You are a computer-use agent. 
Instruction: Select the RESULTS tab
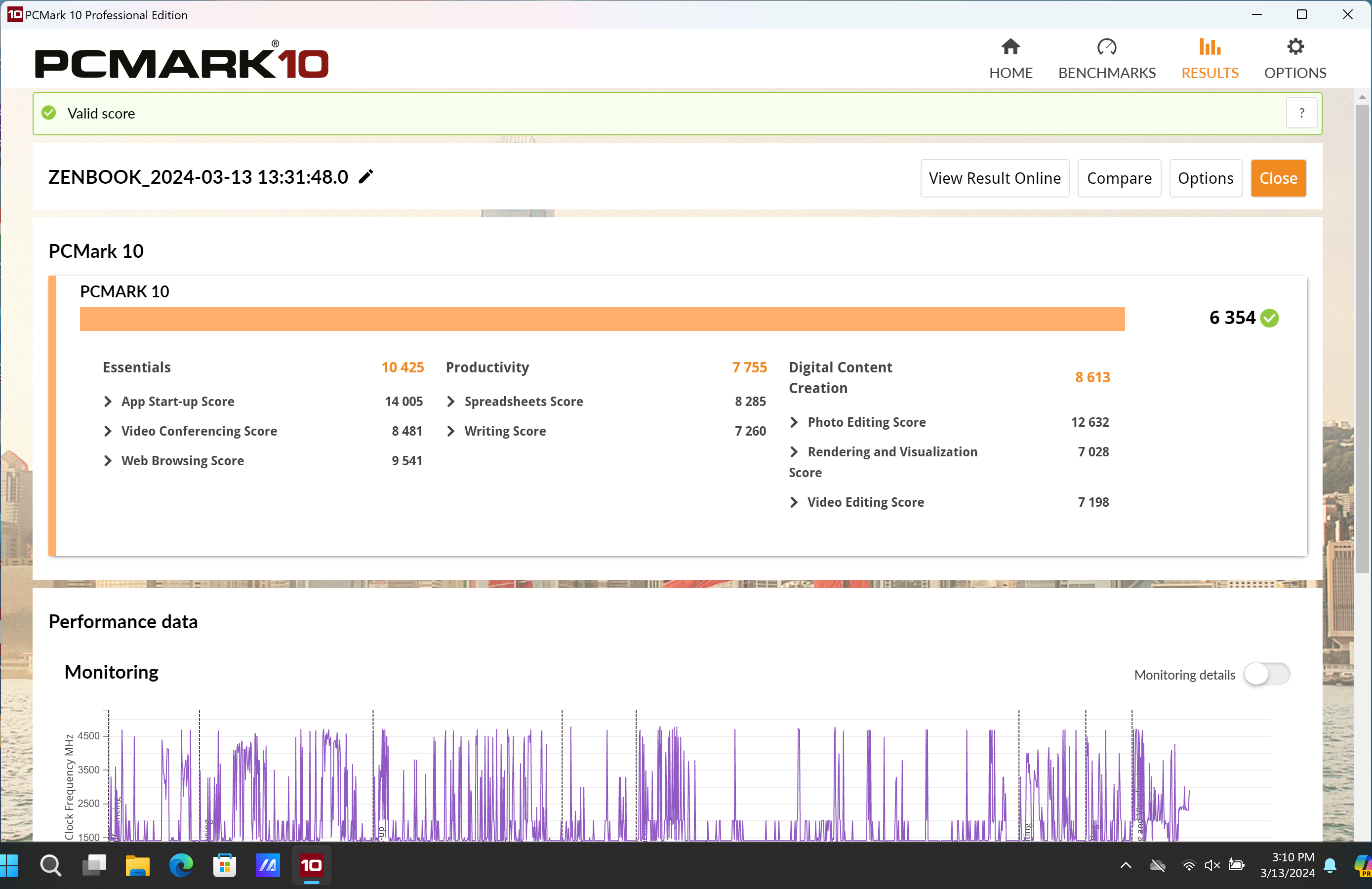pyautogui.click(x=1210, y=59)
